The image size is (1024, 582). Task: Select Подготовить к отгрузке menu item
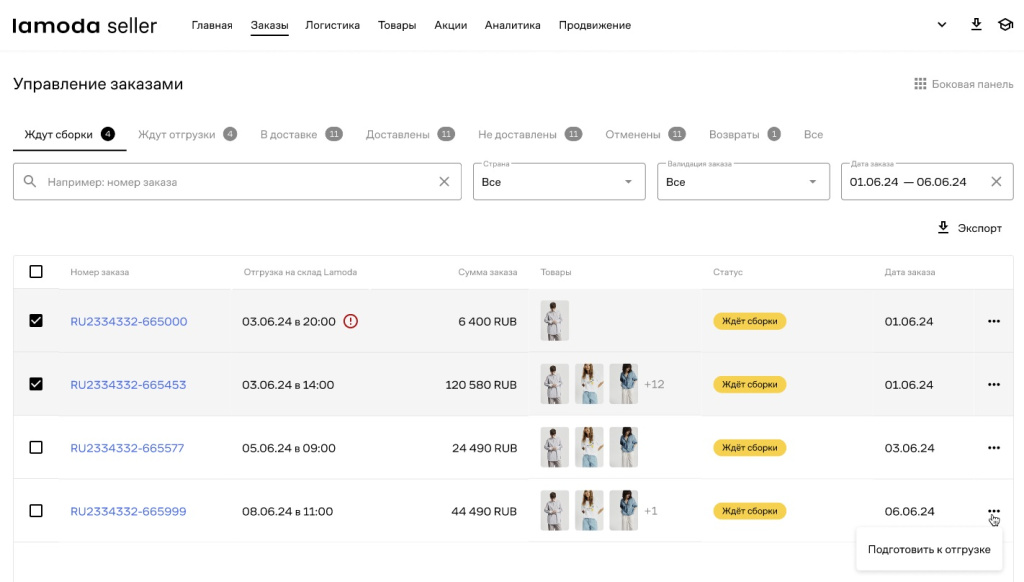pos(929,549)
